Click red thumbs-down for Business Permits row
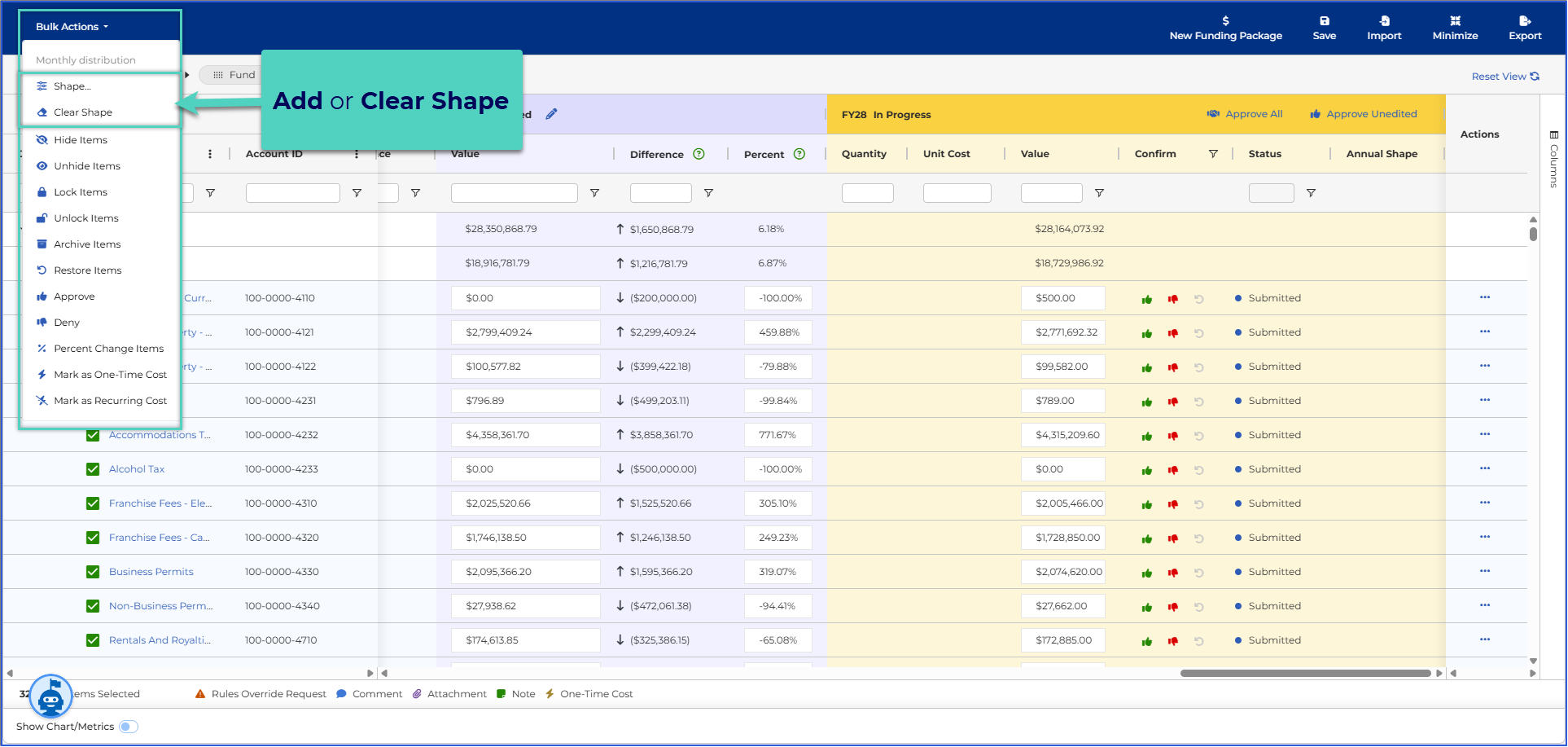 [1172, 573]
